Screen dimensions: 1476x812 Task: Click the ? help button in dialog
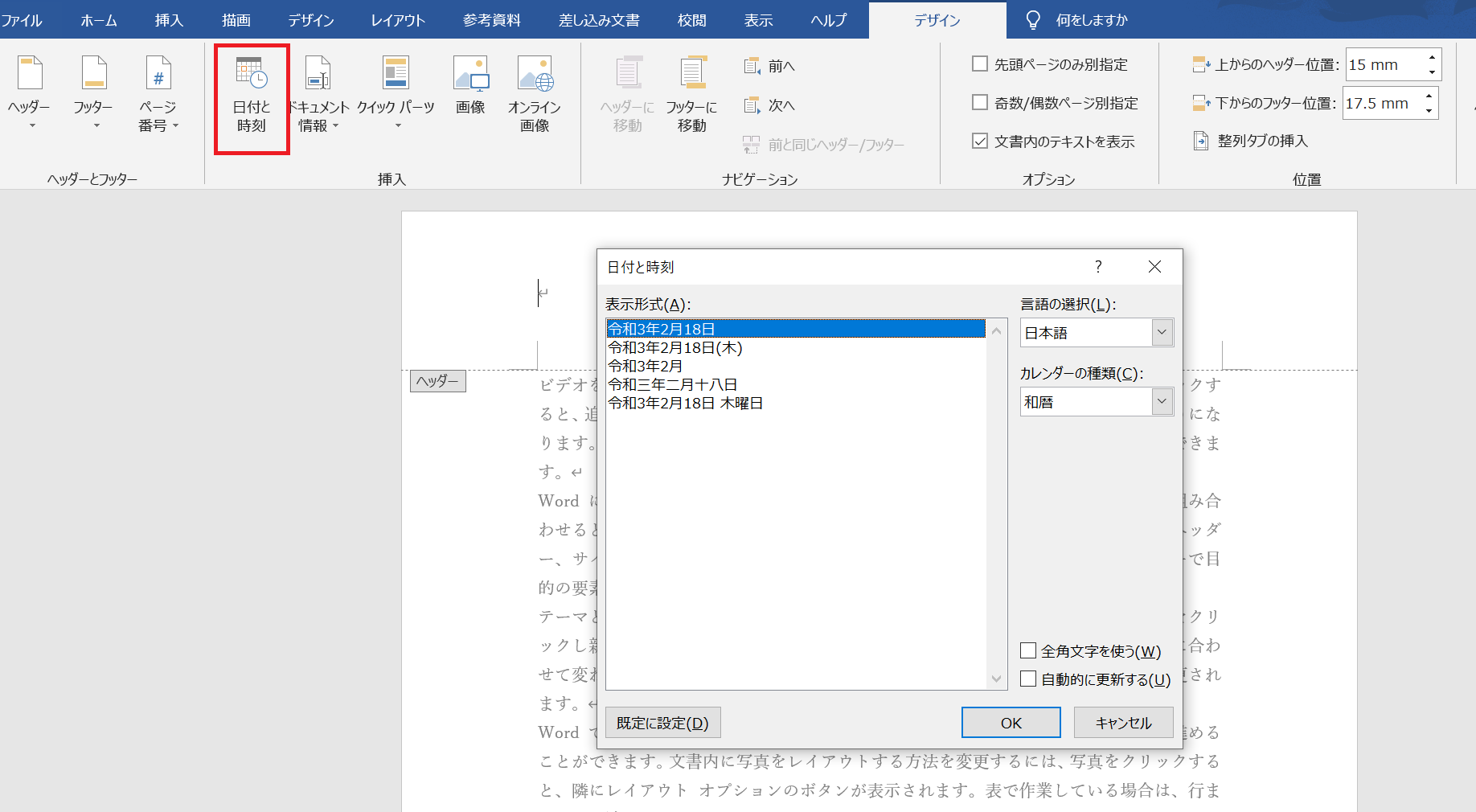[1098, 266]
